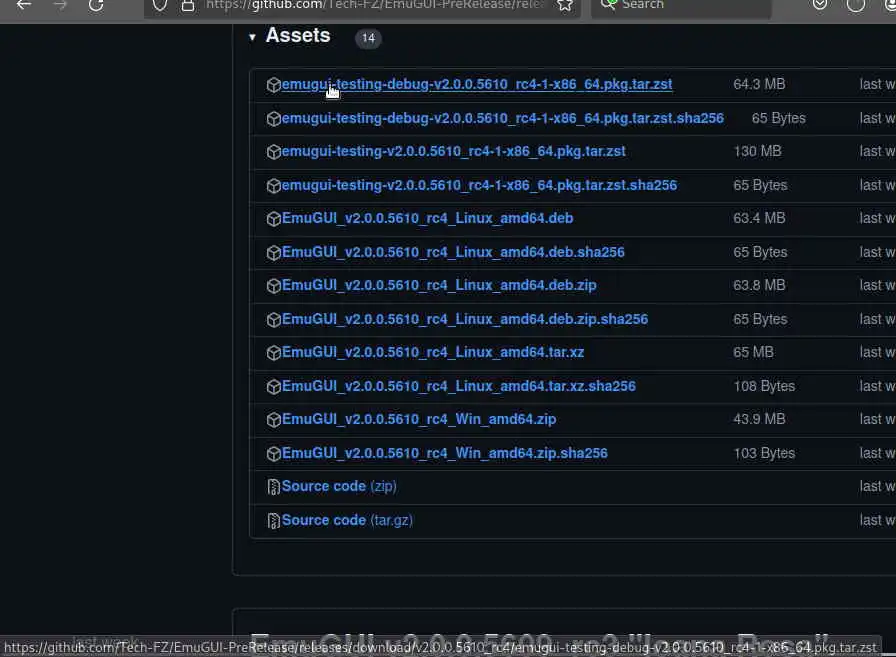
Task: Download Source code (tar.gz)
Action: (347, 520)
